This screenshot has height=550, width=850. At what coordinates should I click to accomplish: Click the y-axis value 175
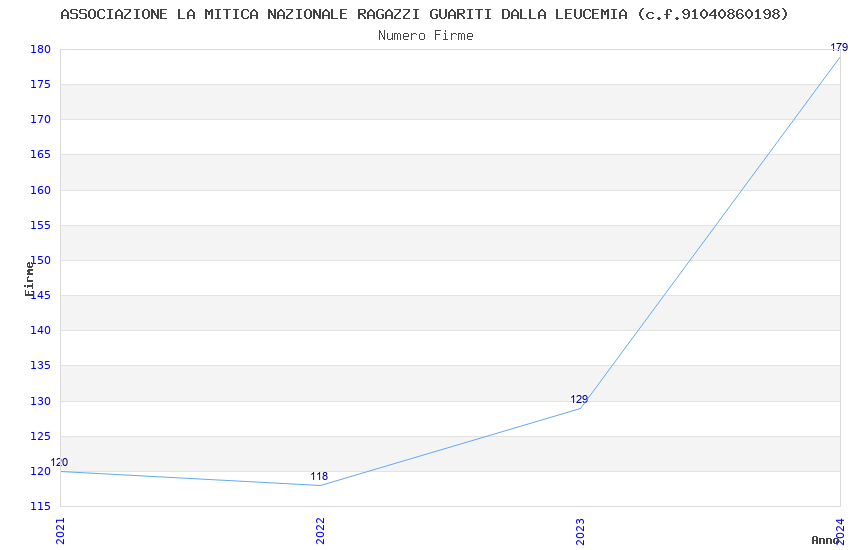[40, 85]
